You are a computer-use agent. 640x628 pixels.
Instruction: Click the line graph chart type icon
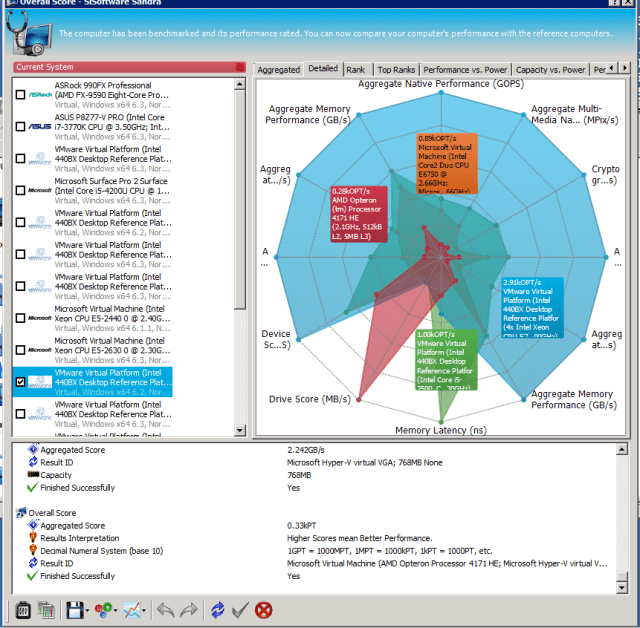pyautogui.click(x=131, y=610)
